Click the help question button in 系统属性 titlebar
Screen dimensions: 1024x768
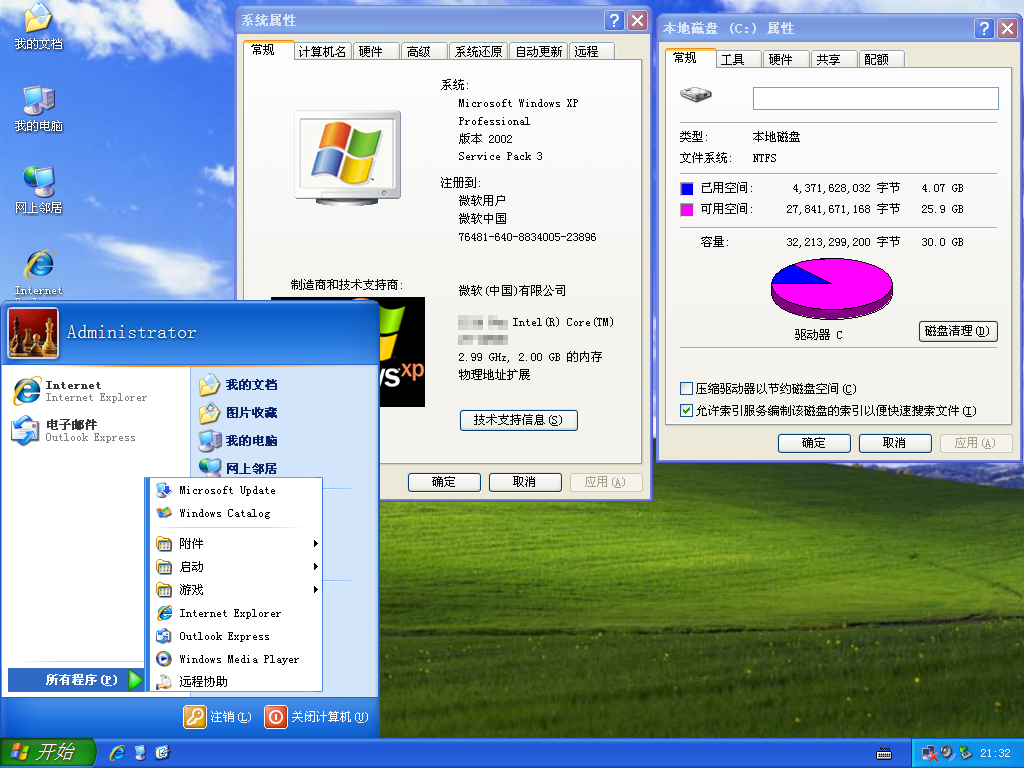point(614,21)
